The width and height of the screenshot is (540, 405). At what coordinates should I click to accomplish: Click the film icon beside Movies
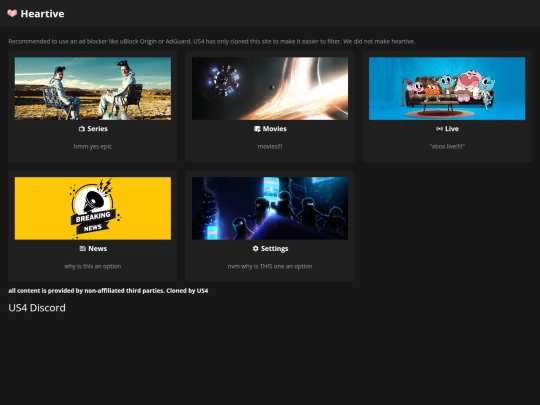257,129
